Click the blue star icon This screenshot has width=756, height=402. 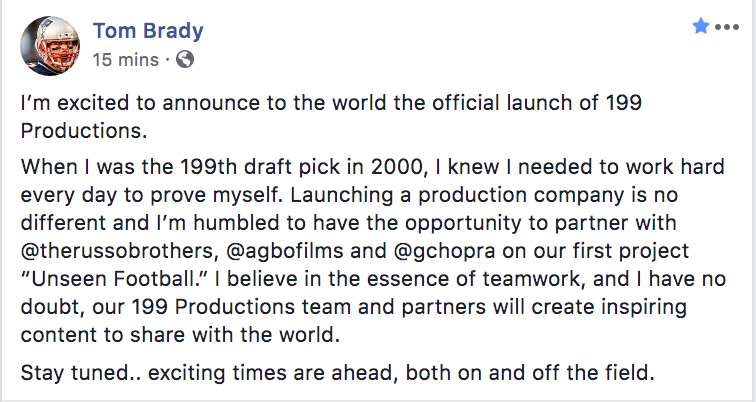pyautogui.click(x=701, y=27)
